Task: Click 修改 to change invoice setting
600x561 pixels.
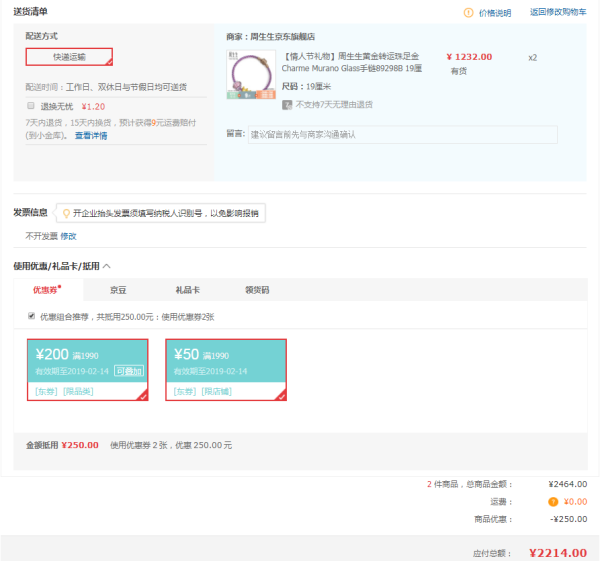Action: click(x=68, y=236)
